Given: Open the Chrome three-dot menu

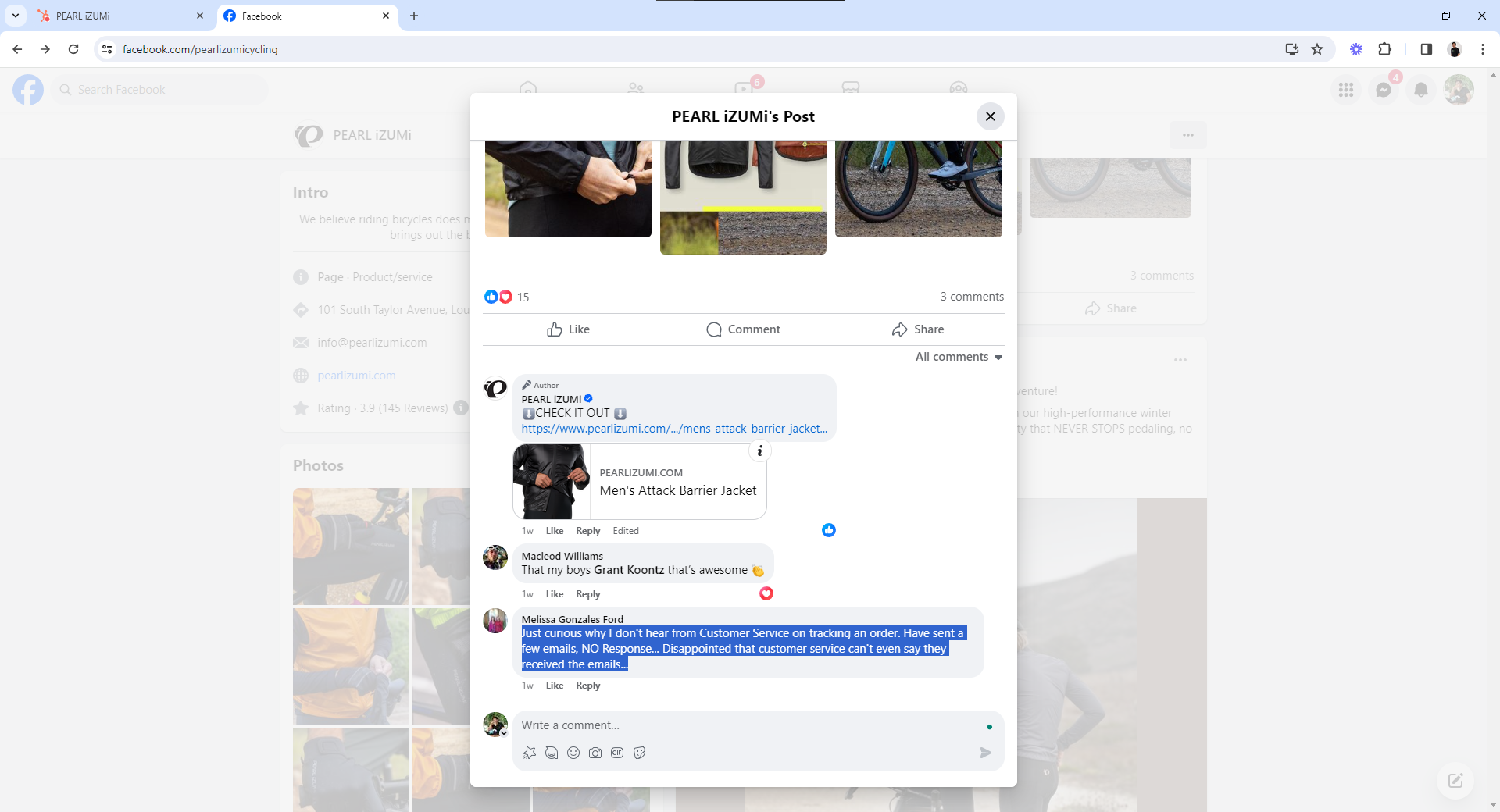Looking at the screenshot, I should 1483,49.
